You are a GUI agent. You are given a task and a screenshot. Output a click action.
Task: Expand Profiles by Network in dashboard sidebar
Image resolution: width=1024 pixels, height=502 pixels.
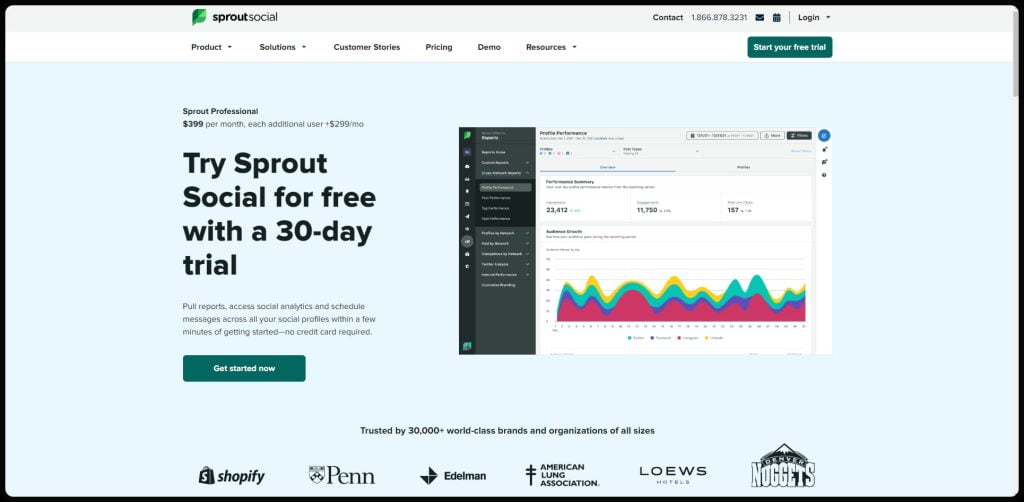pos(505,233)
